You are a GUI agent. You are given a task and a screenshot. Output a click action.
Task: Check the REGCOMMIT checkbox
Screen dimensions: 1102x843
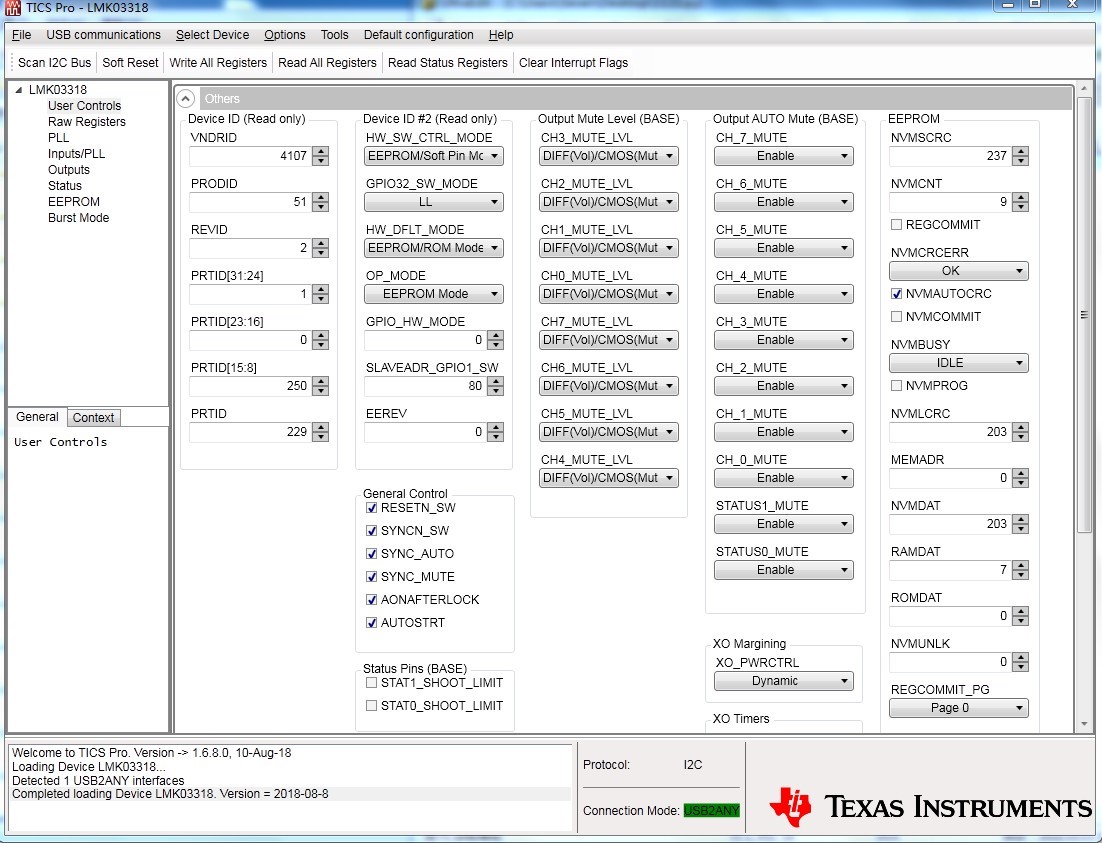(x=896, y=225)
